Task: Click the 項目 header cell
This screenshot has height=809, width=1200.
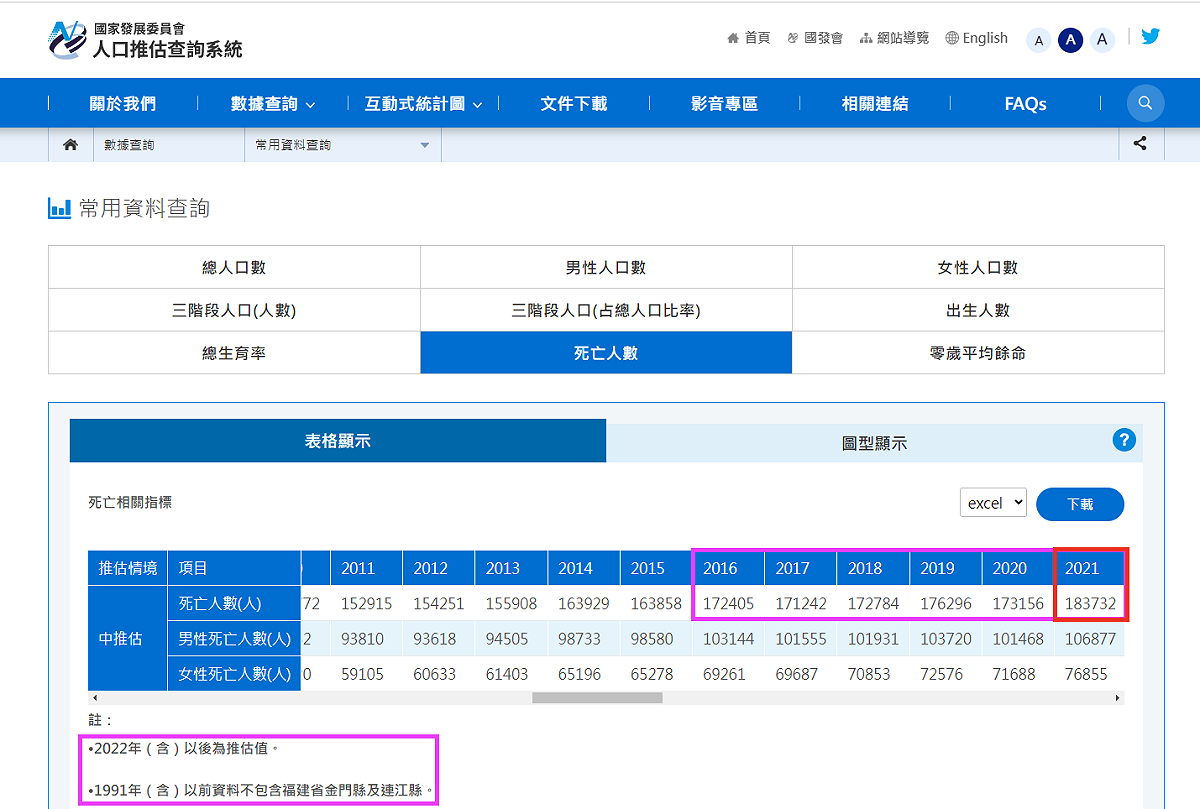Action: pyautogui.click(x=234, y=568)
